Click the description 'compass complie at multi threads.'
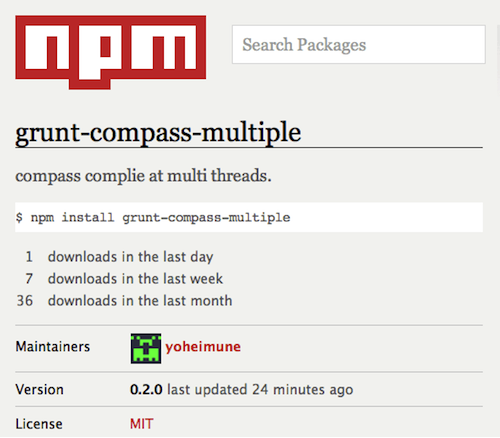Image resolution: width=500 pixels, height=438 pixels. point(143,176)
